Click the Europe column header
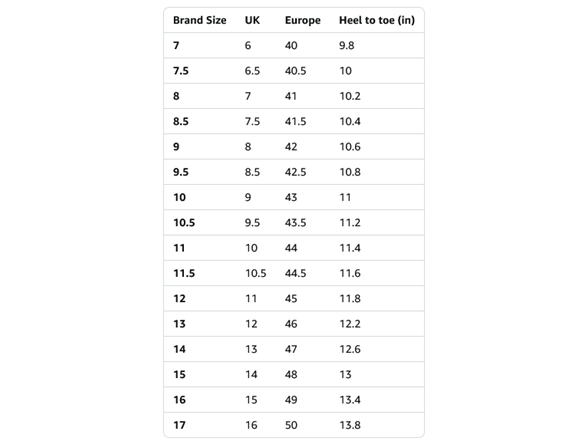588x441 pixels. tap(303, 21)
